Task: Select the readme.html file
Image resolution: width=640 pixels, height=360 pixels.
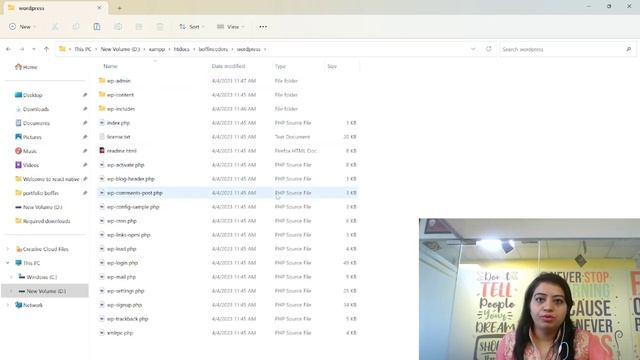Action: [x=122, y=151]
